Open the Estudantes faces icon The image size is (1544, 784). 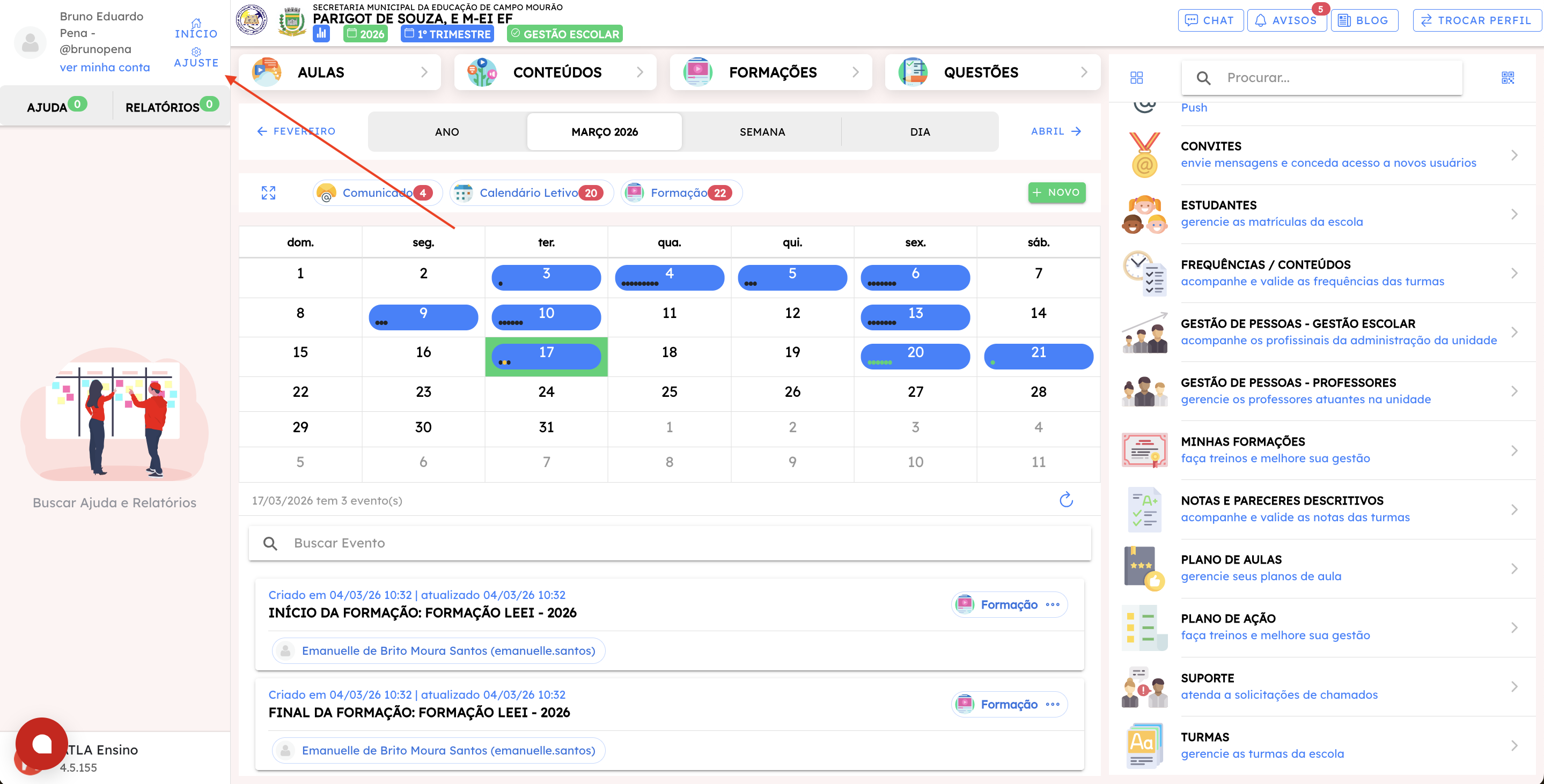click(1144, 215)
